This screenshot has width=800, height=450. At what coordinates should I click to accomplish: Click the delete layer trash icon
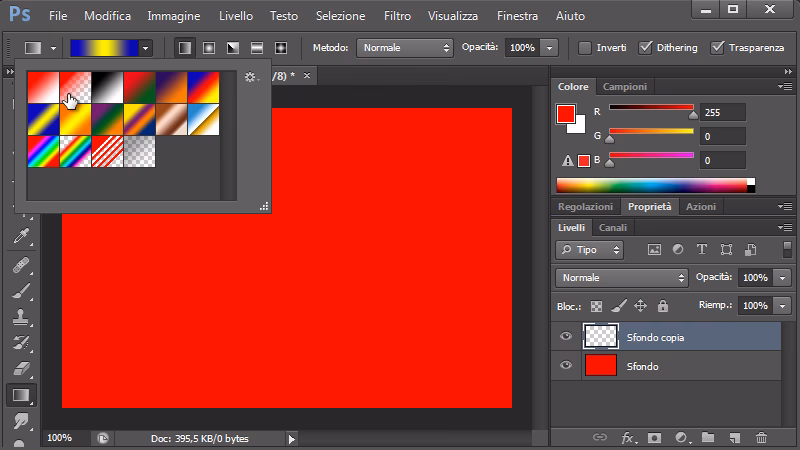tap(761, 437)
